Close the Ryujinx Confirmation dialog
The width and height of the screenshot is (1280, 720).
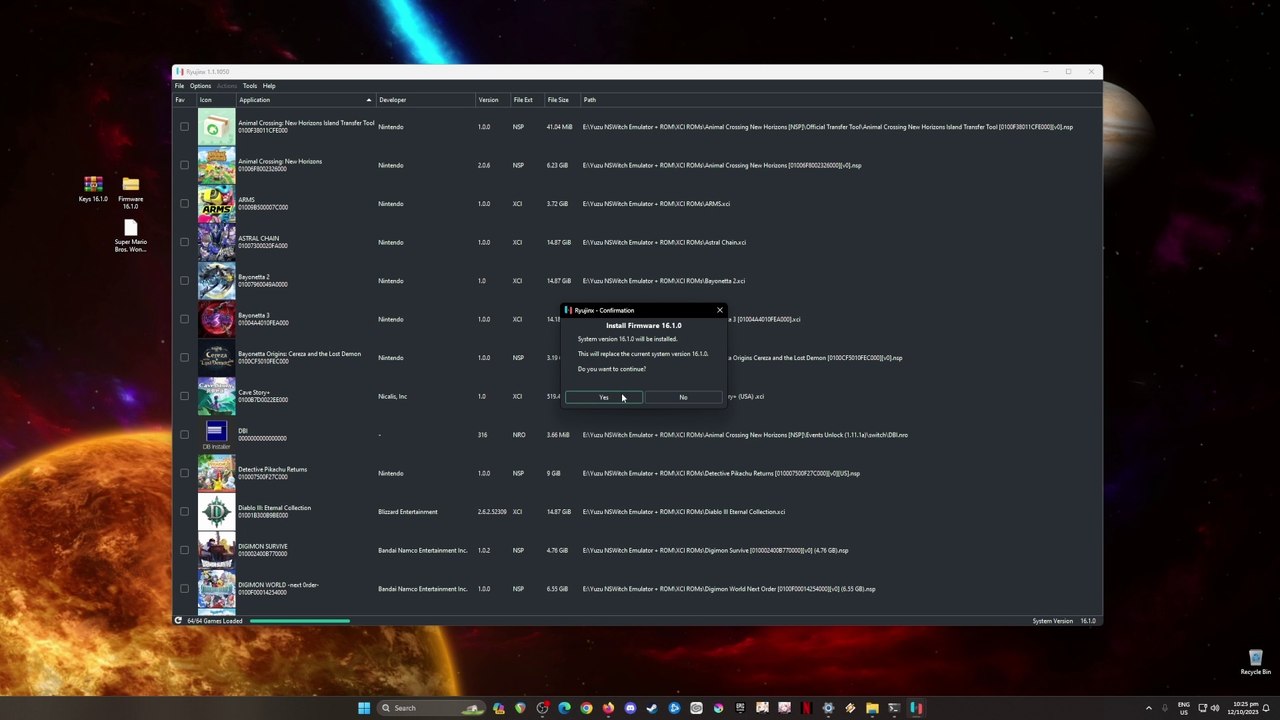click(x=719, y=310)
